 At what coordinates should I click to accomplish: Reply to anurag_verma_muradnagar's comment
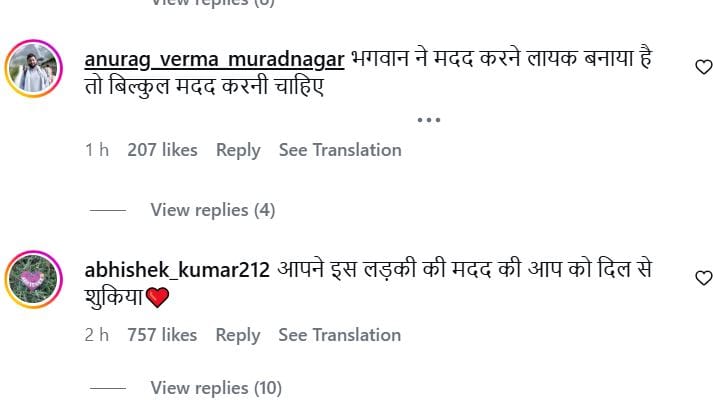tap(238, 150)
